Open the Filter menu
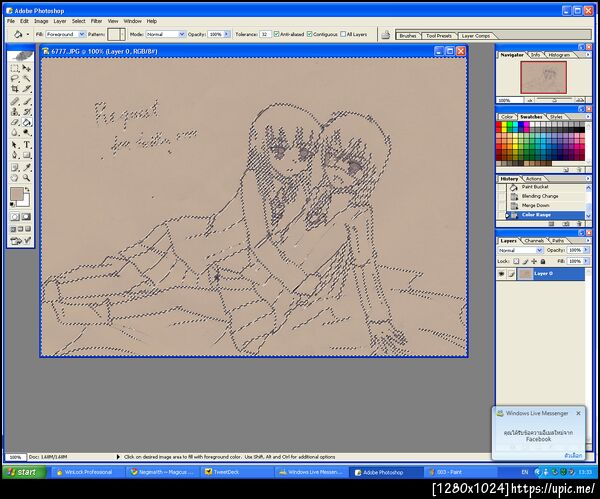This screenshot has width=600, height=499. click(96, 21)
